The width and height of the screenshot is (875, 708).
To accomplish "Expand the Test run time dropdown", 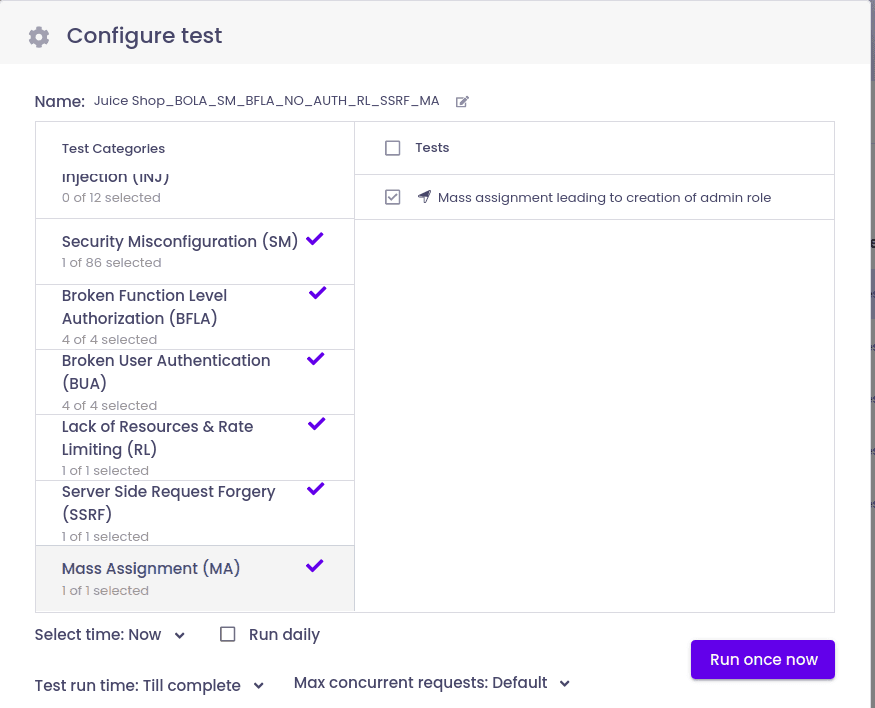I will (149, 686).
